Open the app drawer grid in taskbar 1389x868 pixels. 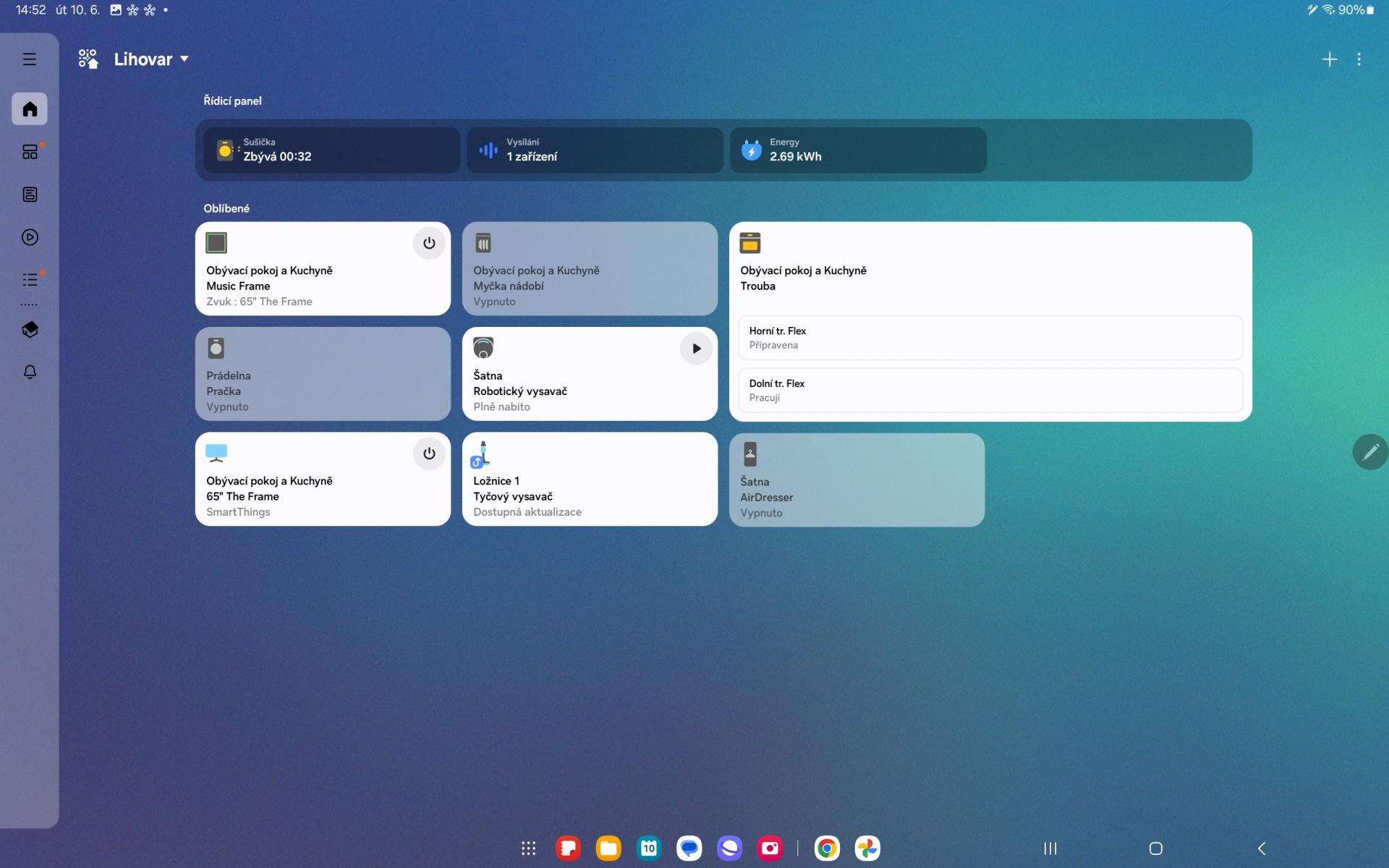[529, 848]
